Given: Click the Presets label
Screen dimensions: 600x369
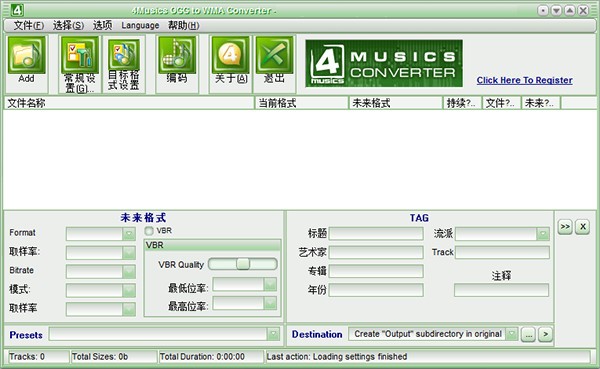Looking at the screenshot, I should pyautogui.click(x=26, y=335).
